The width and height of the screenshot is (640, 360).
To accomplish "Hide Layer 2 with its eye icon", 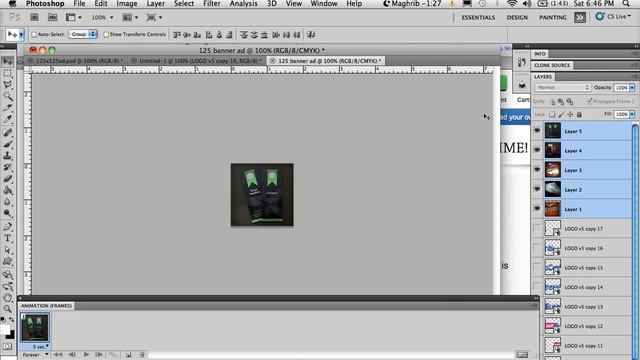I will [537, 189].
